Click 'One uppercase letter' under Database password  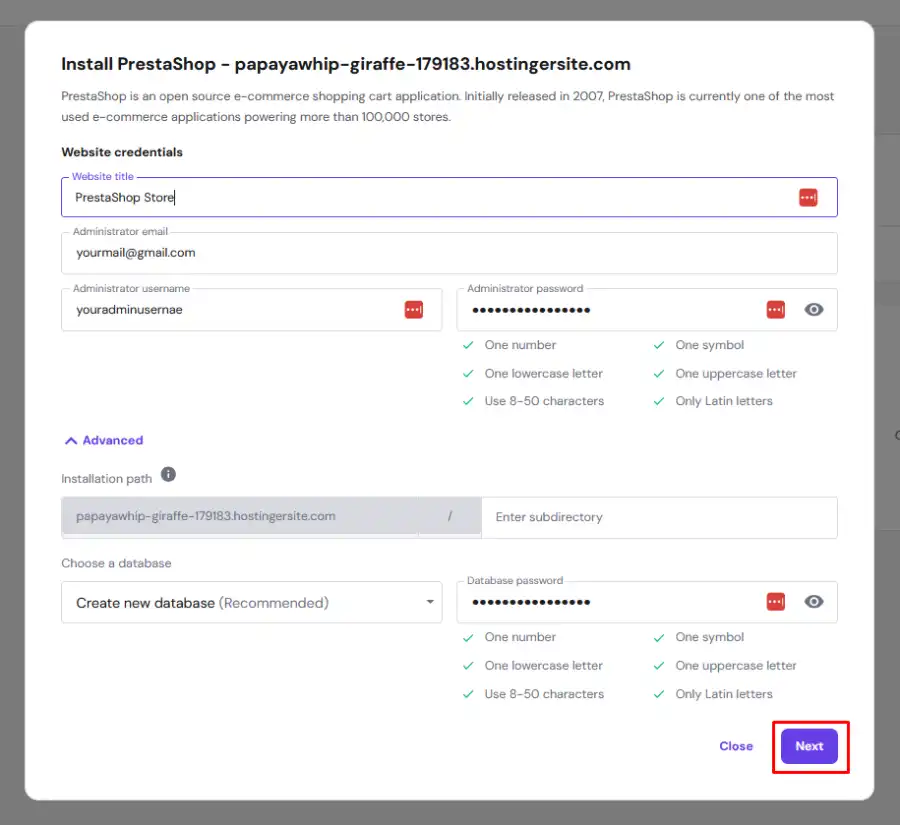click(x=736, y=666)
